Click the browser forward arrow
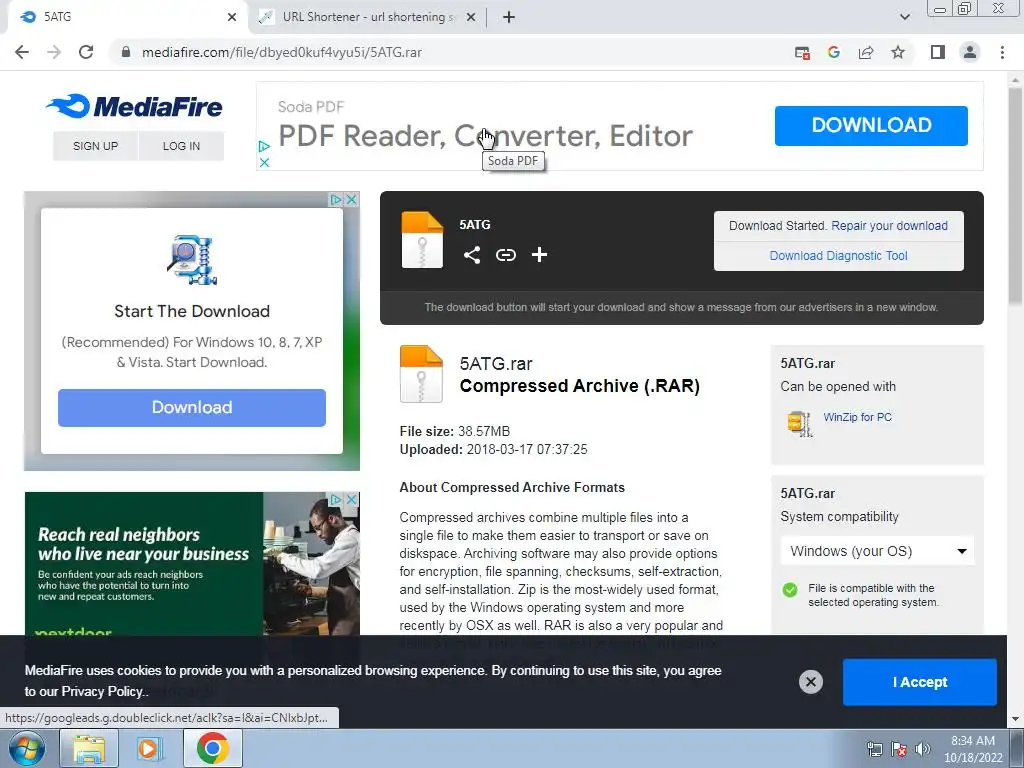This screenshot has width=1024, height=768. (x=54, y=52)
